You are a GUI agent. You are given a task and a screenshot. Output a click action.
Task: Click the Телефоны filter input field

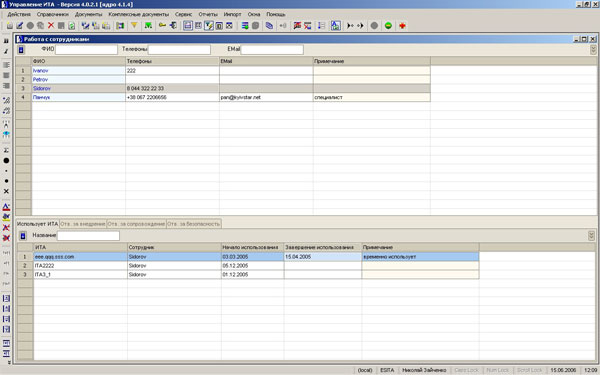click(x=179, y=49)
